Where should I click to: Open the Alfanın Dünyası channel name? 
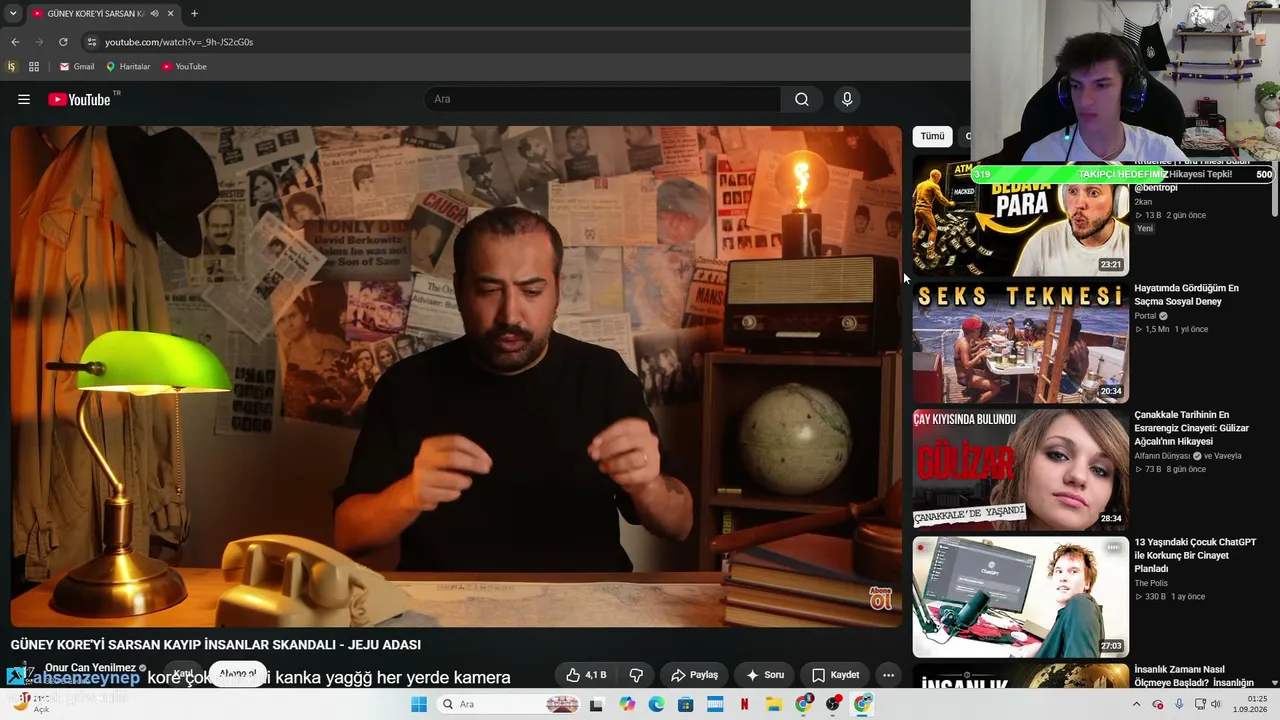click(1162, 456)
